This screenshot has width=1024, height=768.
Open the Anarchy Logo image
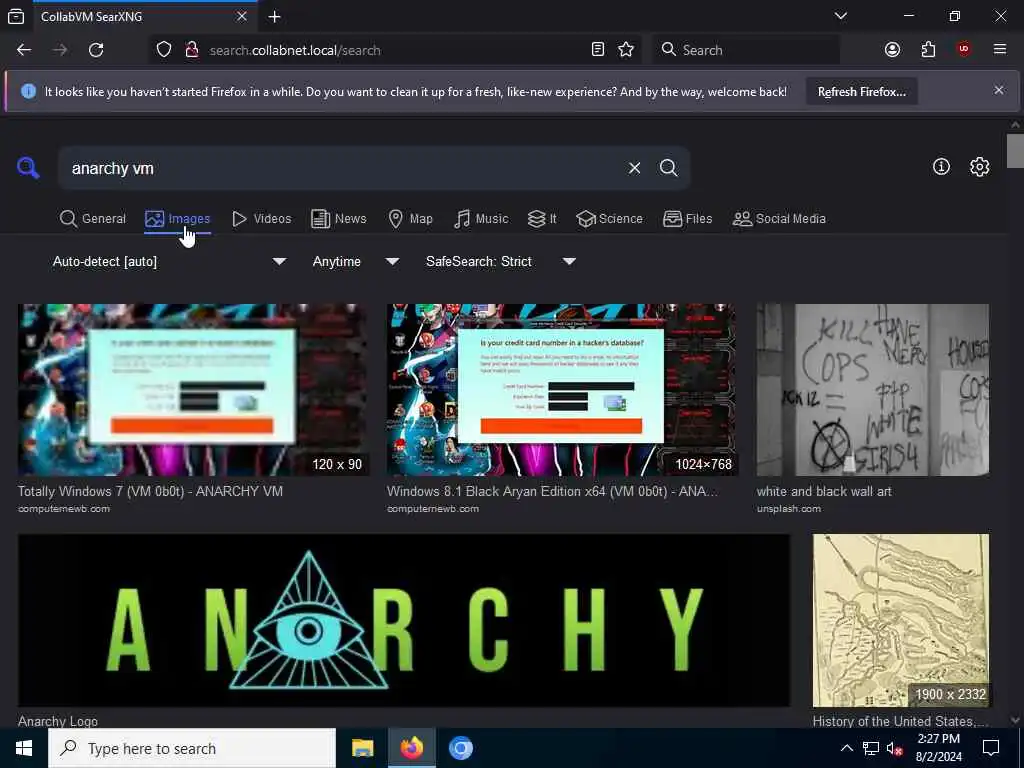pyautogui.click(x=404, y=620)
